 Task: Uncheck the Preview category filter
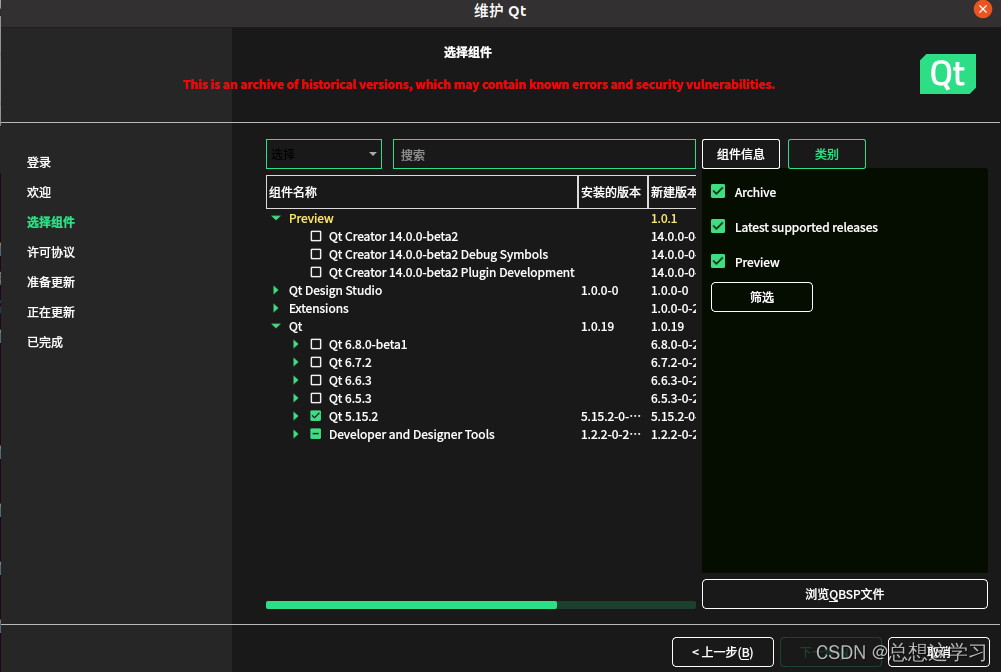717,261
